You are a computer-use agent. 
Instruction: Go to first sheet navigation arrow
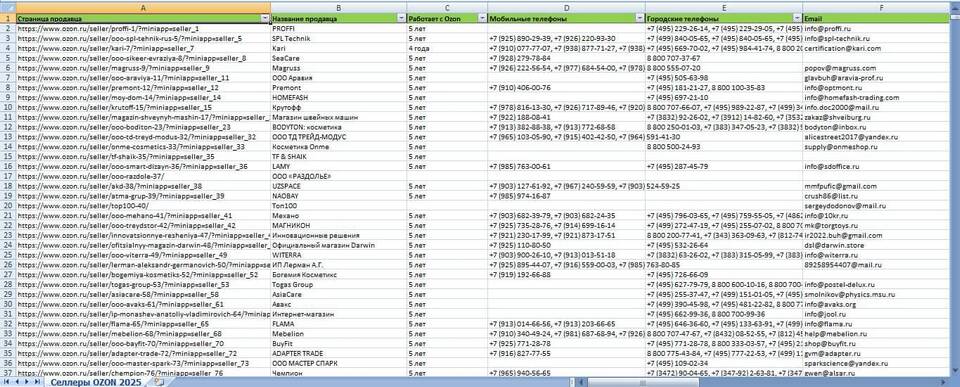pyautogui.click(x=6, y=382)
